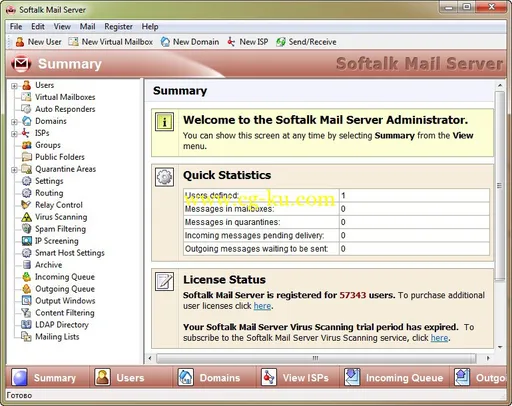Click the horizontal scrollbar left arrow
The width and height of the screenshot is (512, 406).
[150, 358]
